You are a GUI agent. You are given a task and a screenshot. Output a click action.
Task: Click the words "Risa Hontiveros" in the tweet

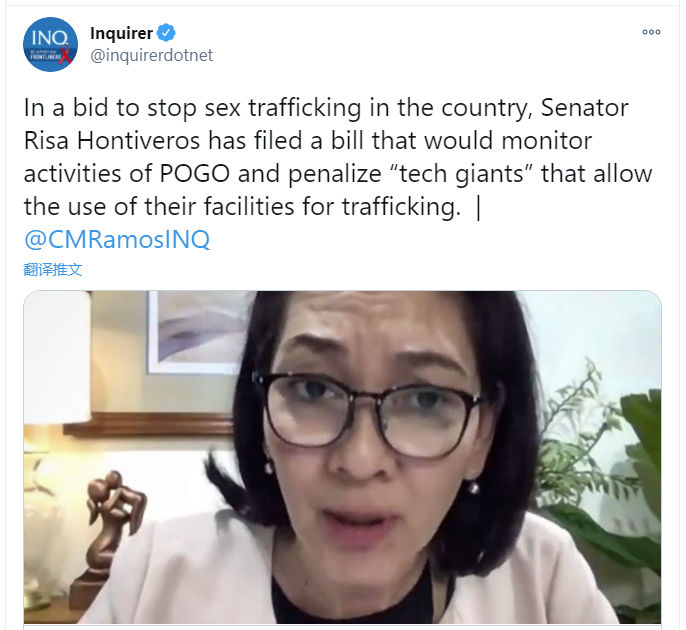pyautogui.click(x=112, y=141)
